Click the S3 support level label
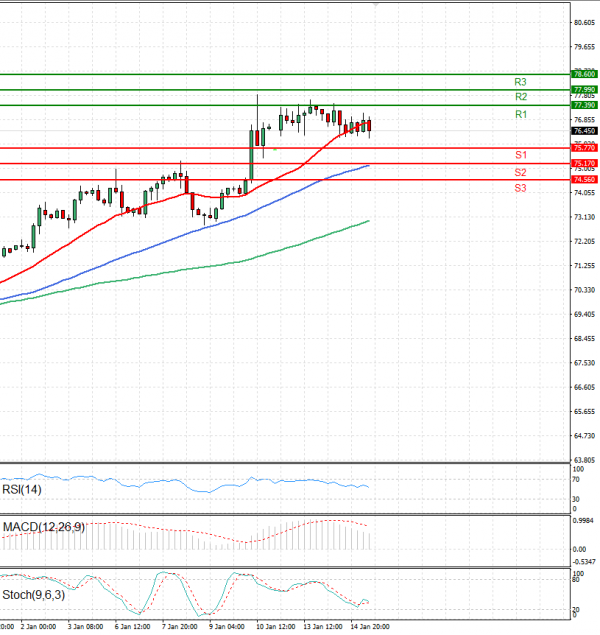Viewport: 600px width, 635px height. click(x=521, y=188)
